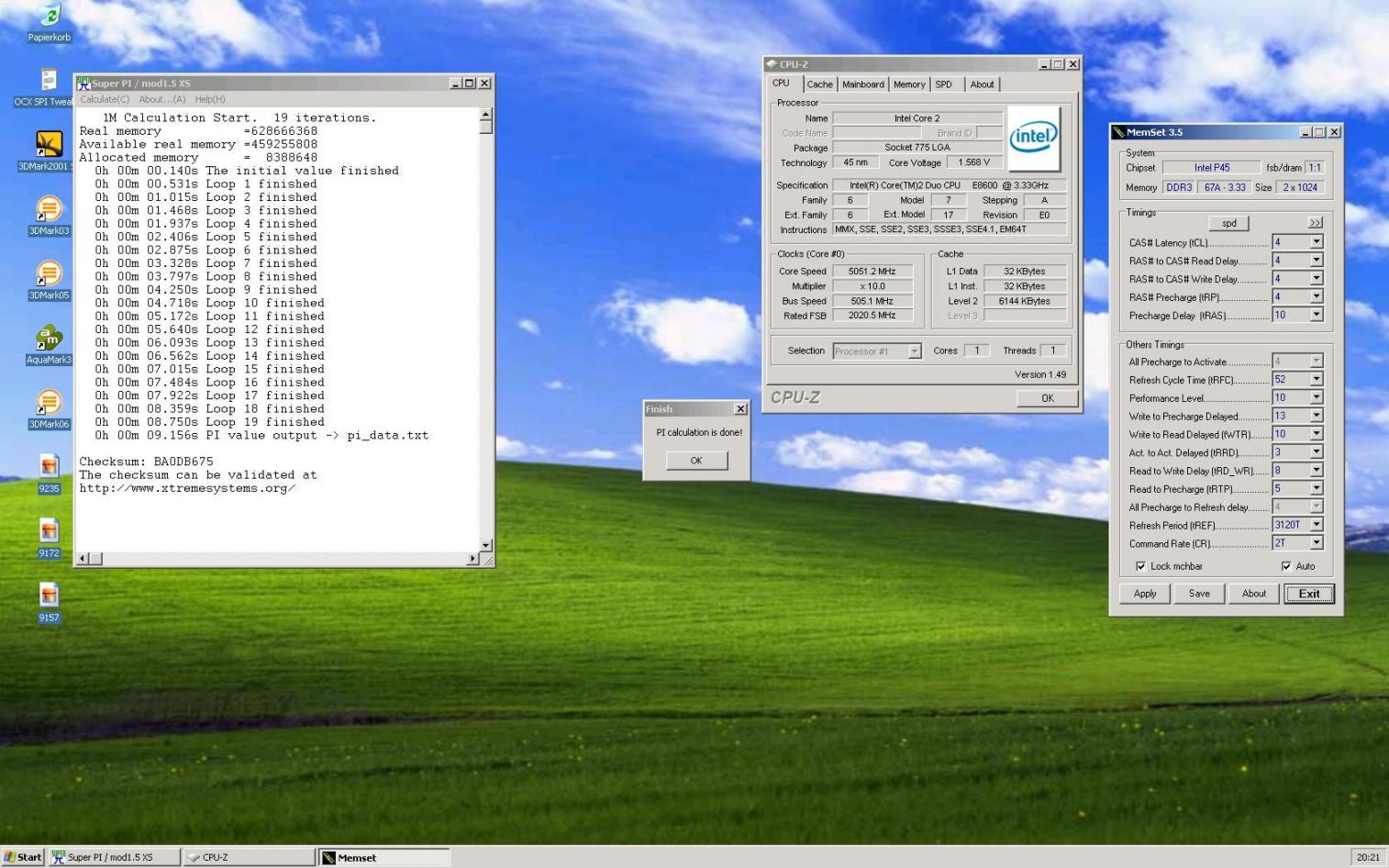Switch to the Mainboard tab in CPU-Z
1389x868 pixels.
pos(863,84)
